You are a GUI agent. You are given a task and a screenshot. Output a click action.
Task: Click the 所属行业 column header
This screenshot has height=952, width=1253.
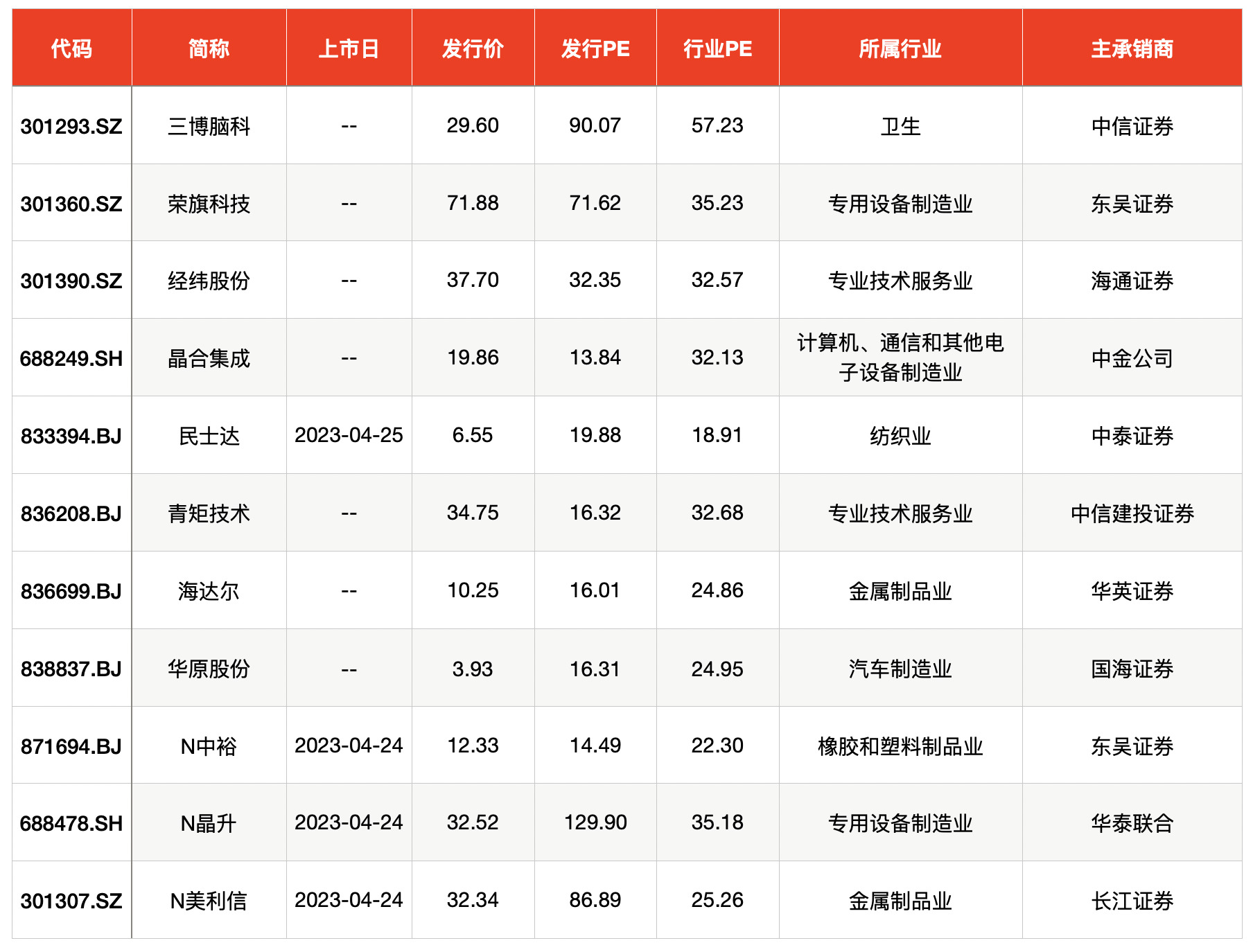[900, 49]
